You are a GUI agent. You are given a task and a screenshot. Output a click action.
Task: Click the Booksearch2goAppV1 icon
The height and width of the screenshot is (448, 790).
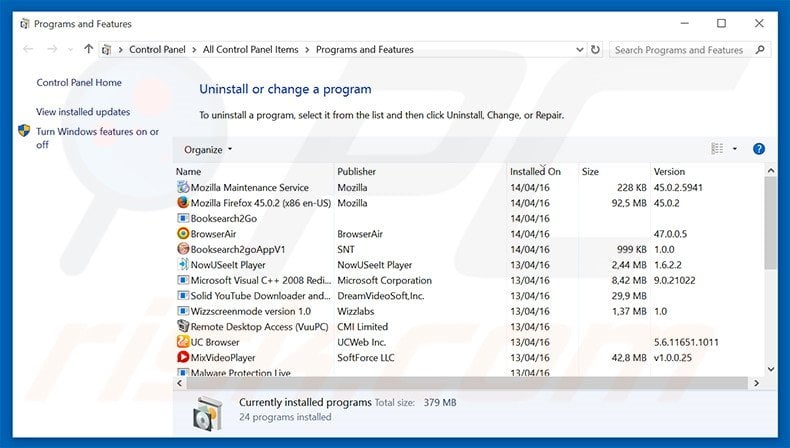click(x=183, y=249)
